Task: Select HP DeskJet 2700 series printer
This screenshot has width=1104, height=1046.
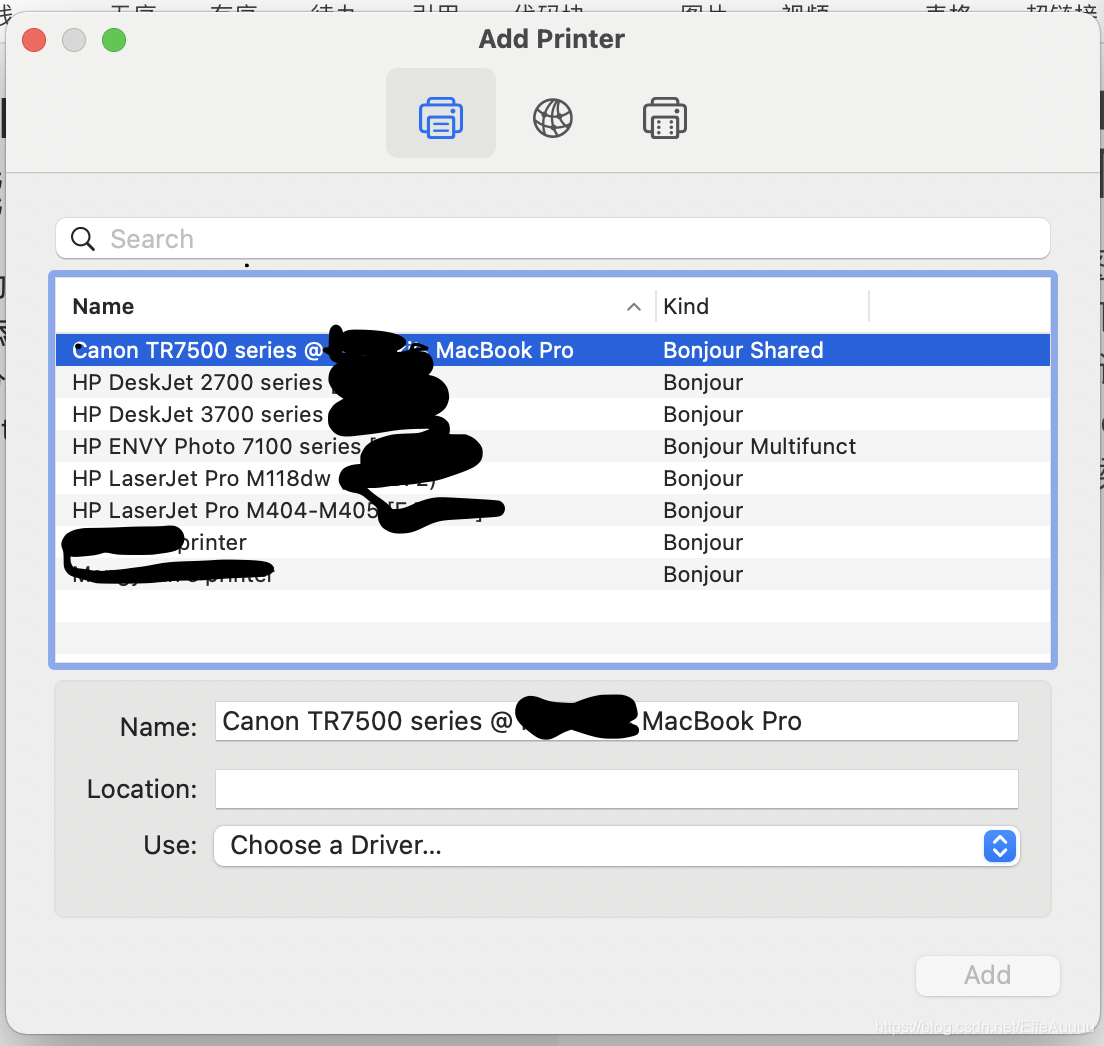Action: pos(553,382)
